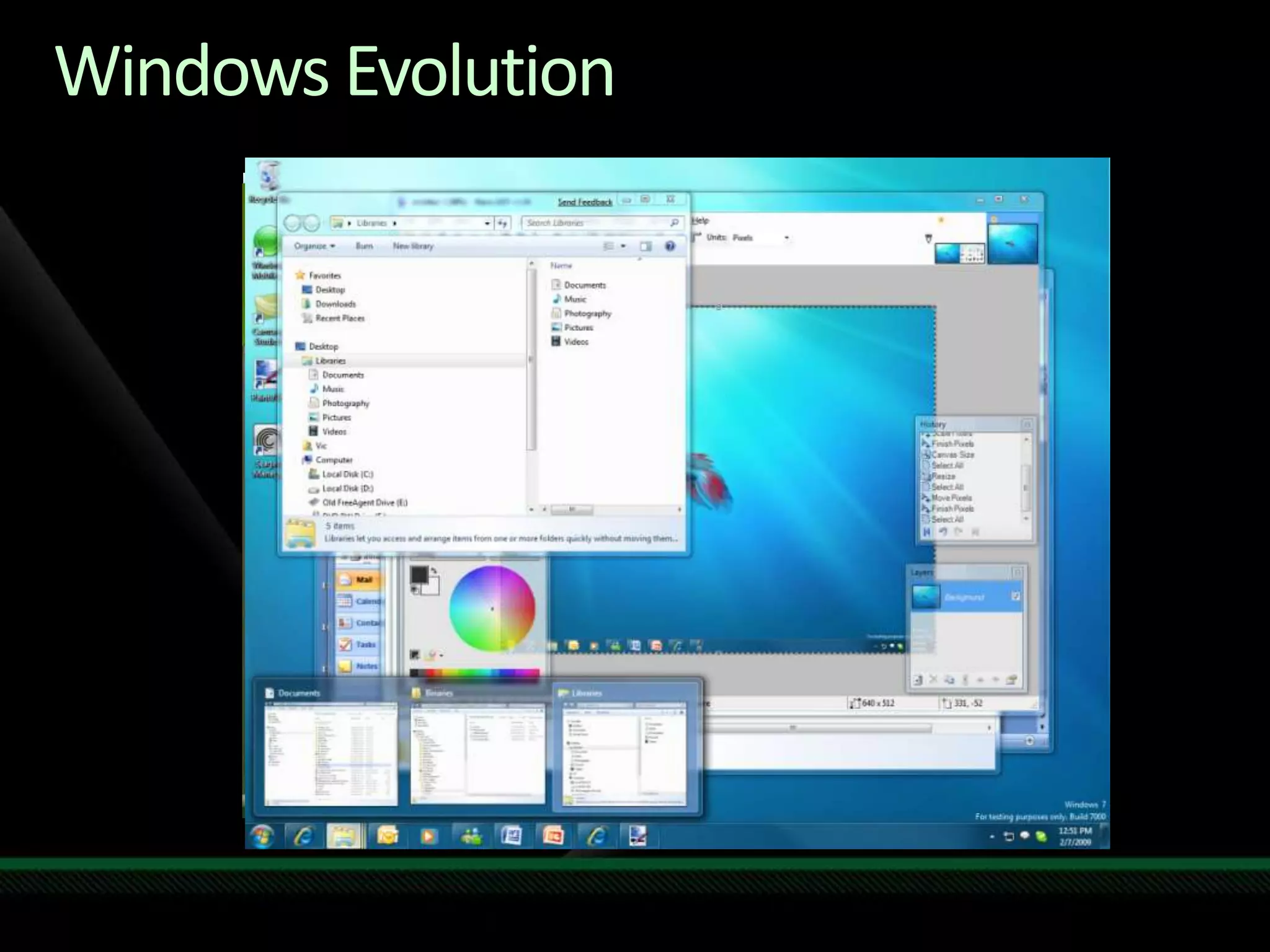Pick a hue on the color wheel
Viewport: 1270px width, 952px height.
(x=492, y=609)
